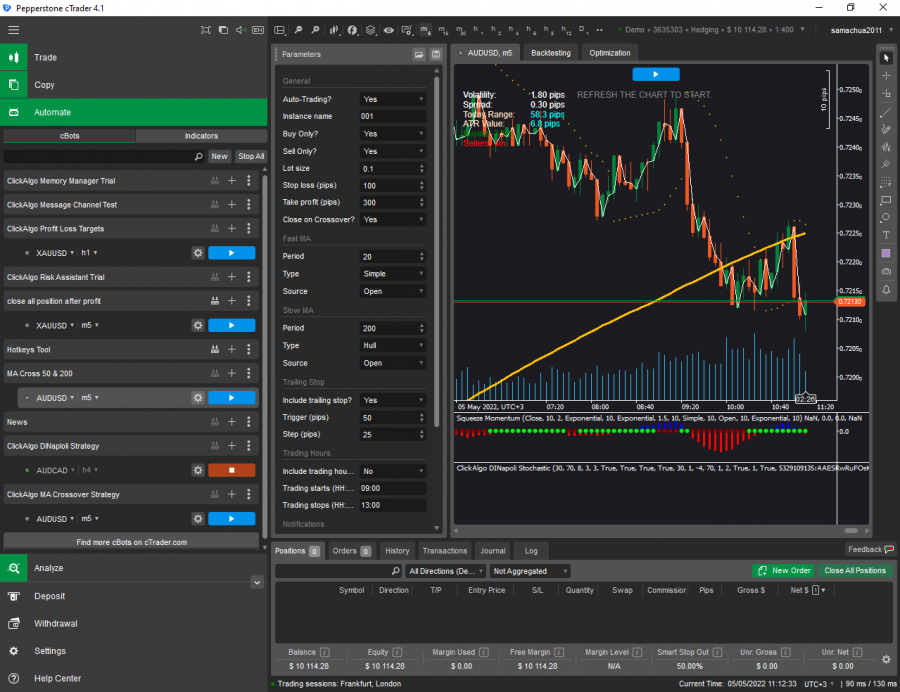Open the Journal tab

click(x=493, y=551)
